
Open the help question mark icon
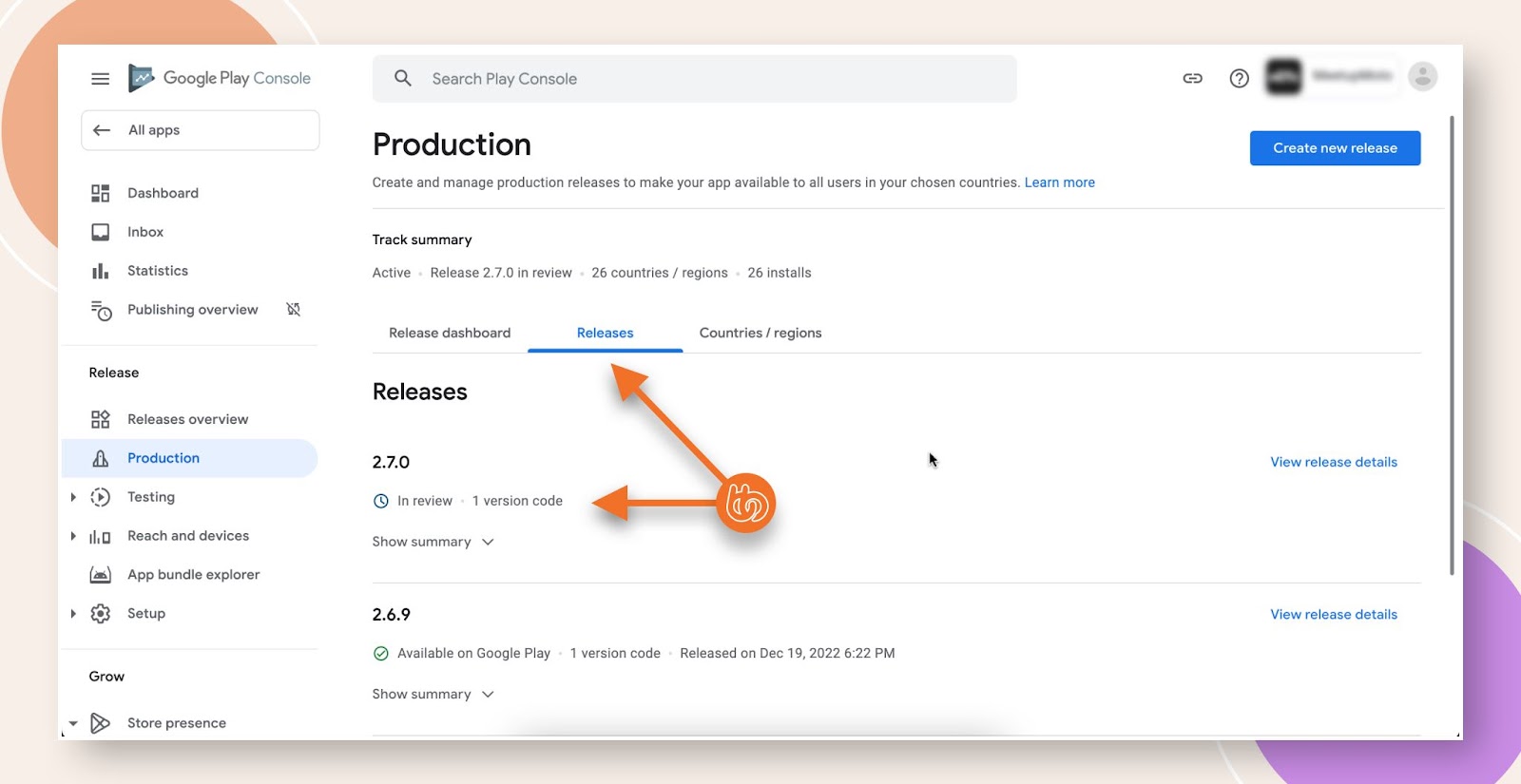pyautogui.click(x=1239, y=78)
